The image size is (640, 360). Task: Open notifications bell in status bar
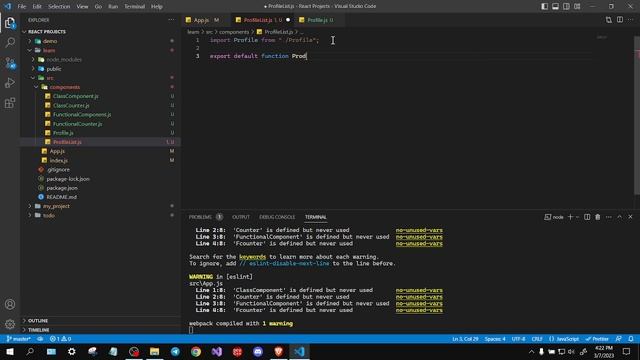(631, 339)
